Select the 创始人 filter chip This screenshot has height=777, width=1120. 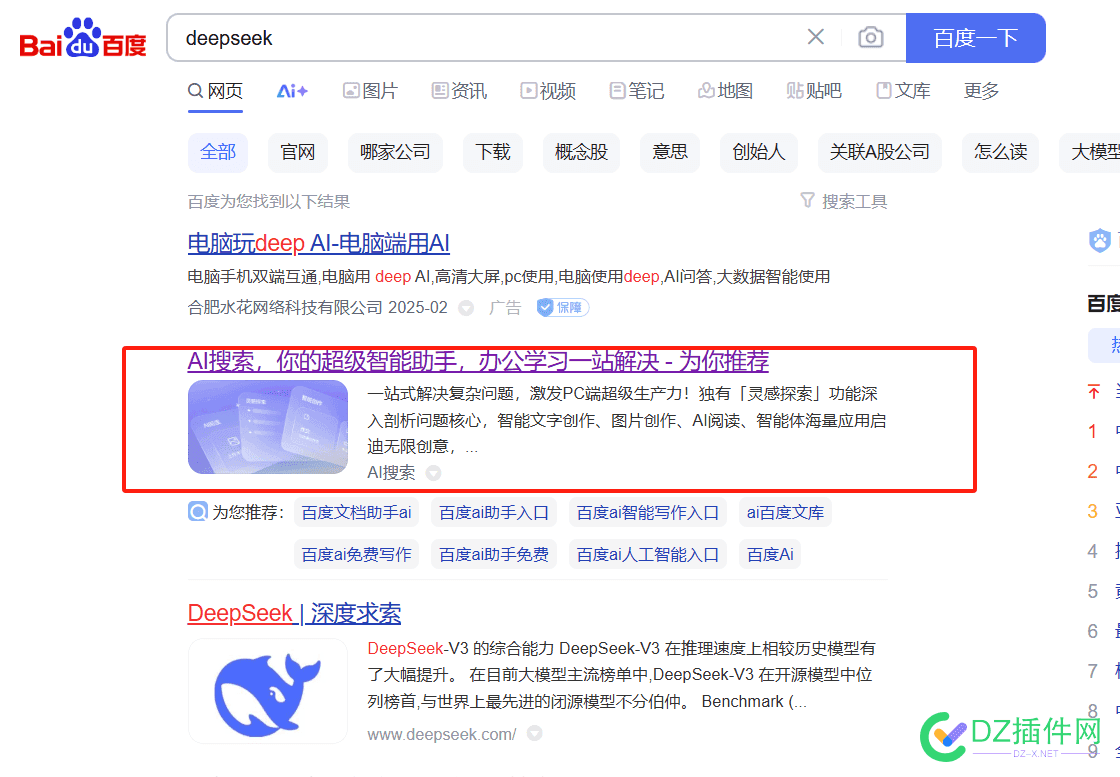(x=759, y=152)
